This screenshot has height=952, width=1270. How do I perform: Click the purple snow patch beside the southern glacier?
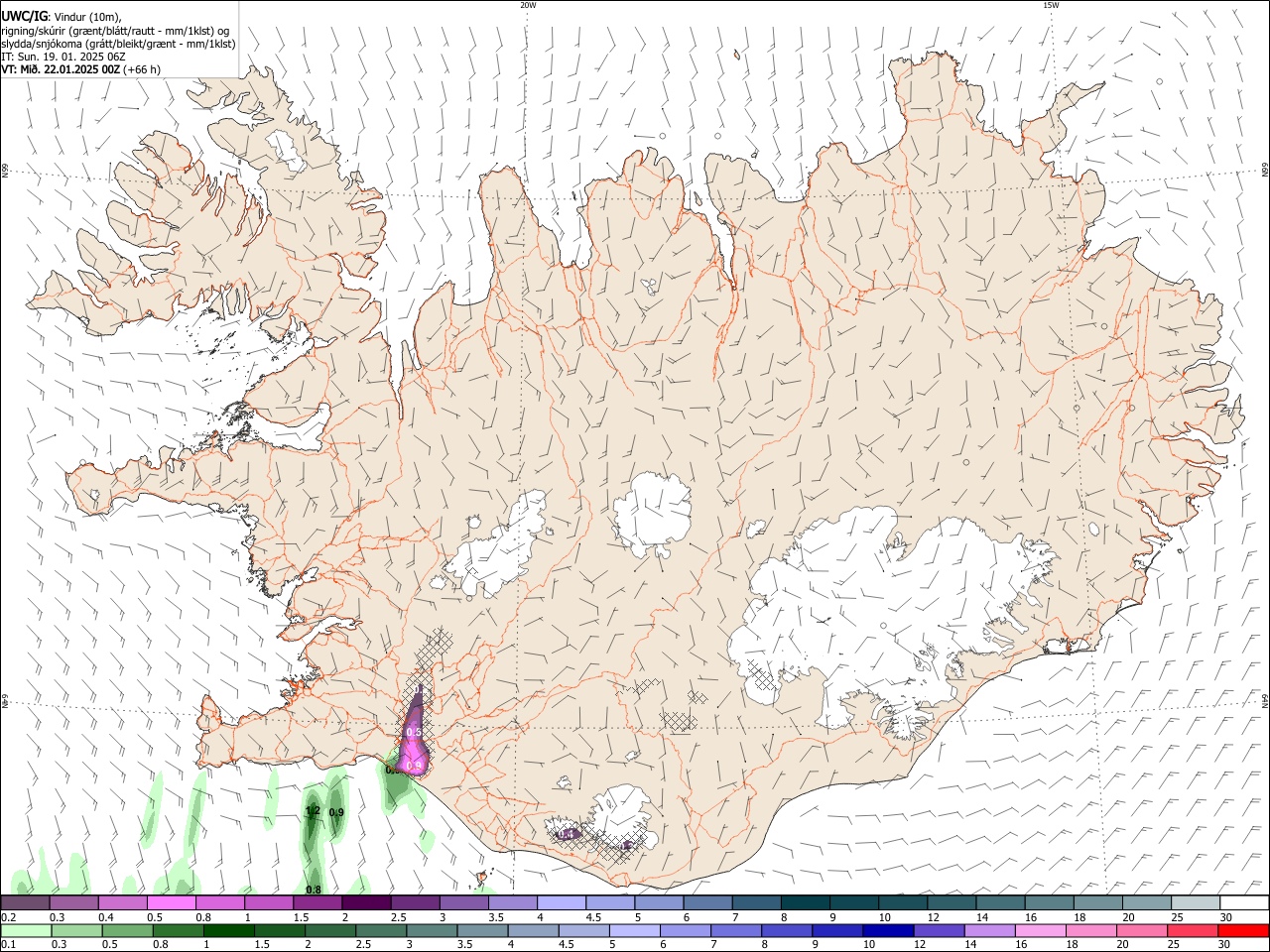pos(567,834)
